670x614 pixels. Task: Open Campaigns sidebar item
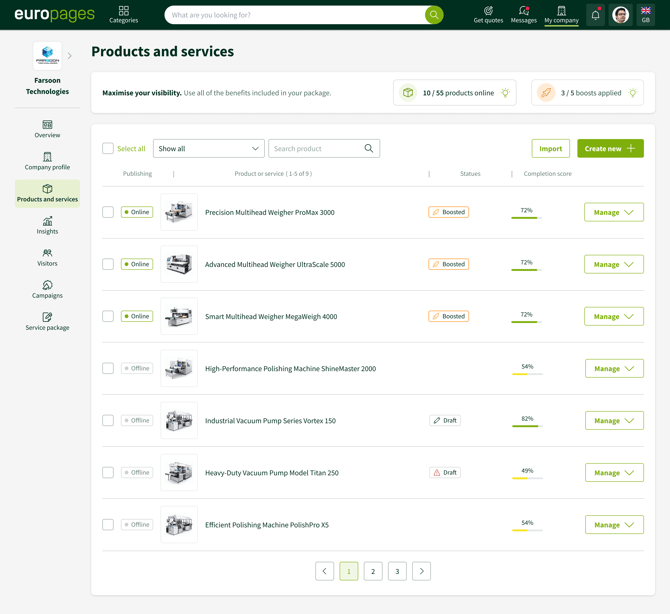47,289
